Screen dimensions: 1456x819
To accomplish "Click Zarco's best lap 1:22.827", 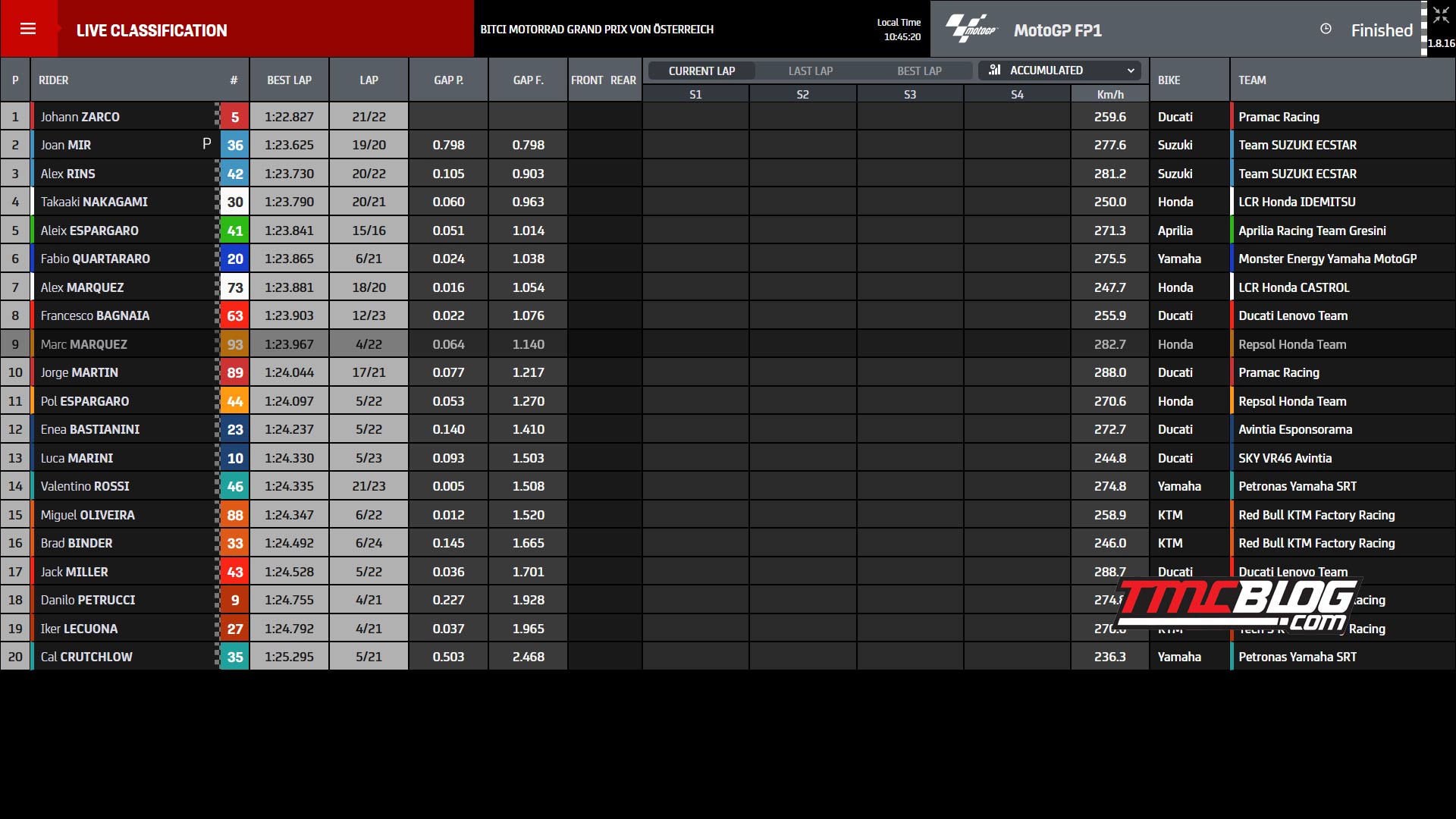I will pyautogui.click(x=289, y=117).
